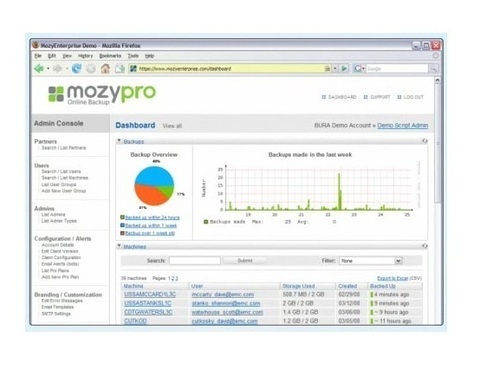The width and height of the screenshot is (480, 376).
Task: Open the History menu
Action: click(85, 56)
